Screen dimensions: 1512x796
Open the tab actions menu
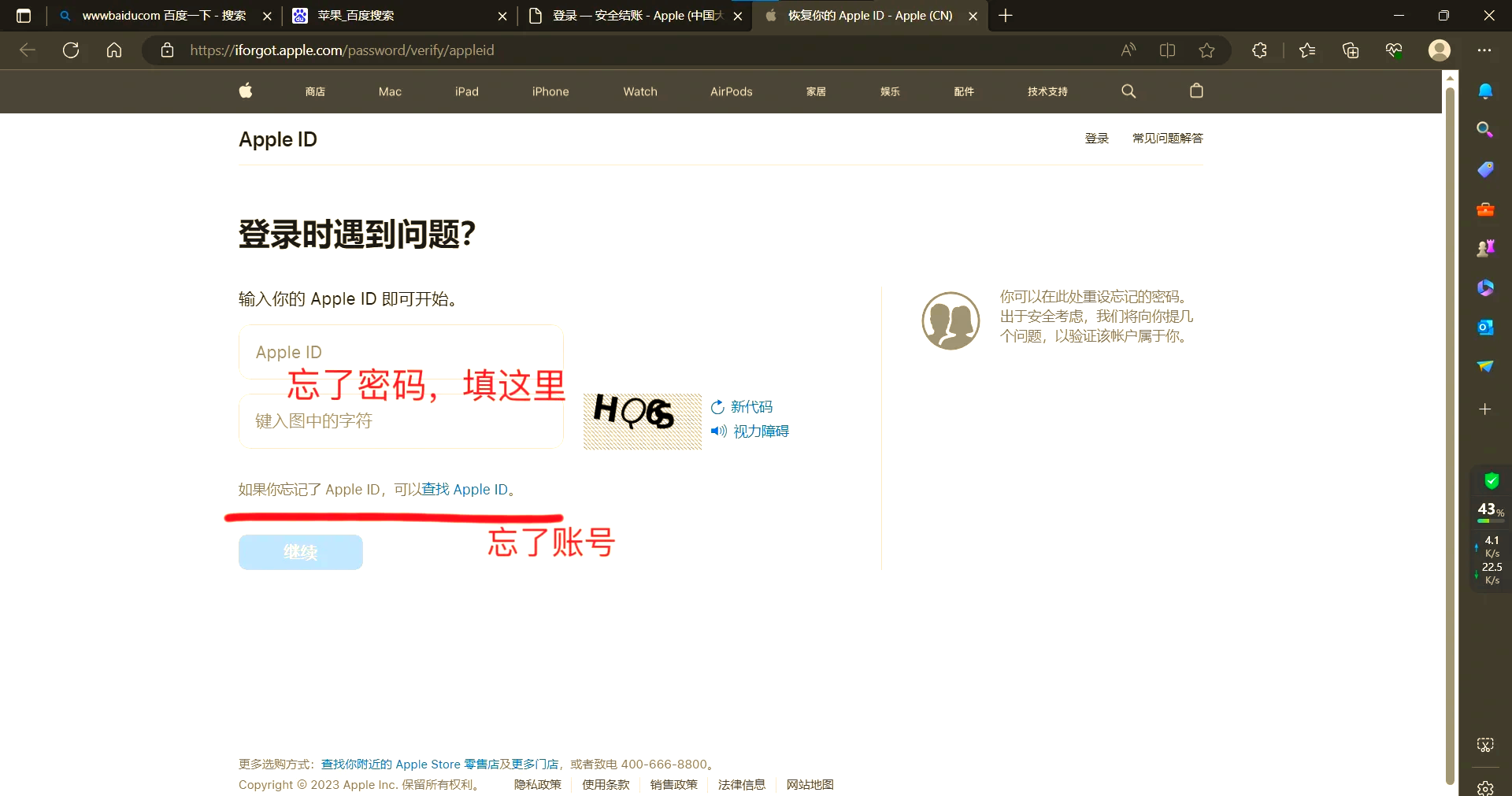tap(24, 16)
